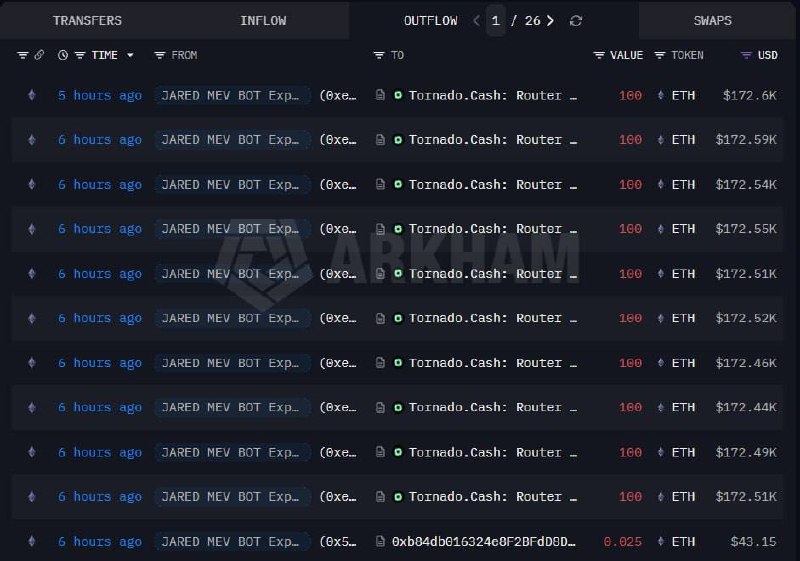Open JARED MEV BOT label on $43.15 row
The width and height of the screenshot is (800, 561).
tap(232, 542)
